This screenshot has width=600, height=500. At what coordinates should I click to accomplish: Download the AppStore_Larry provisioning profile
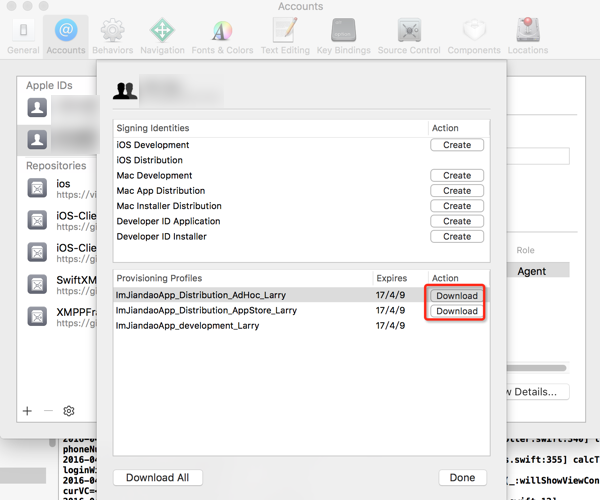(457, 311)
